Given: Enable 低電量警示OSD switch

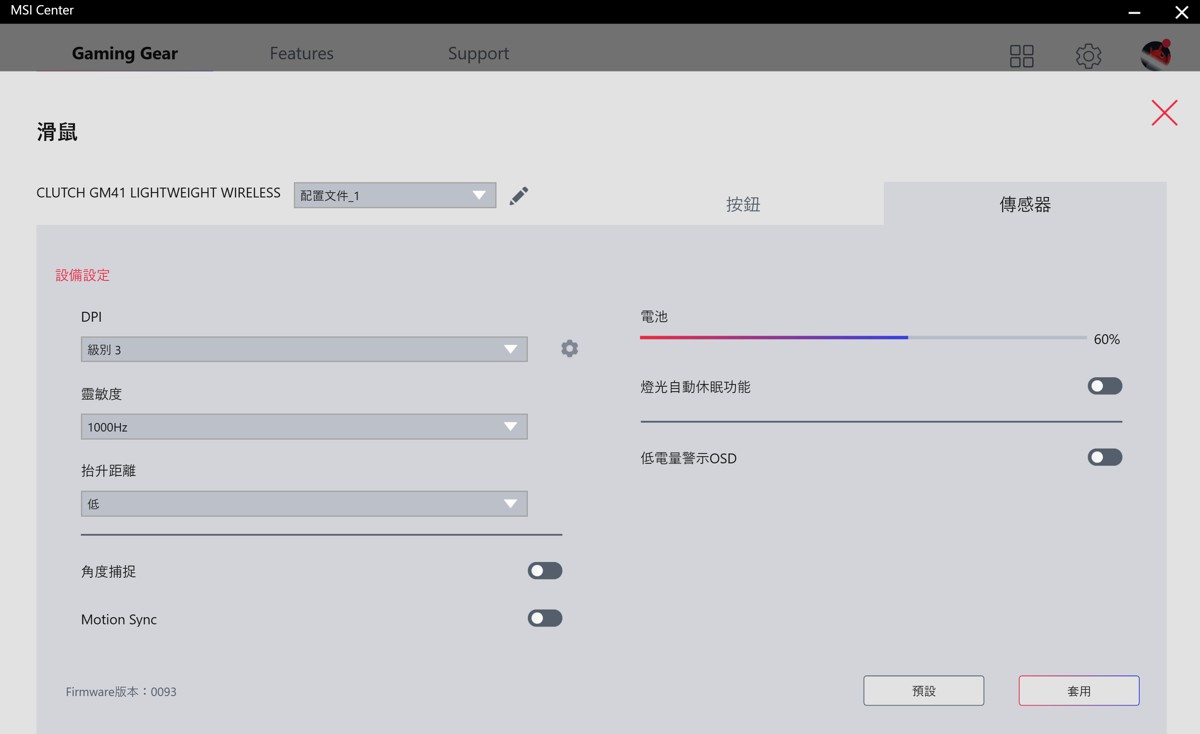Looking at the screenshot, I should [x=1105, y=457].
